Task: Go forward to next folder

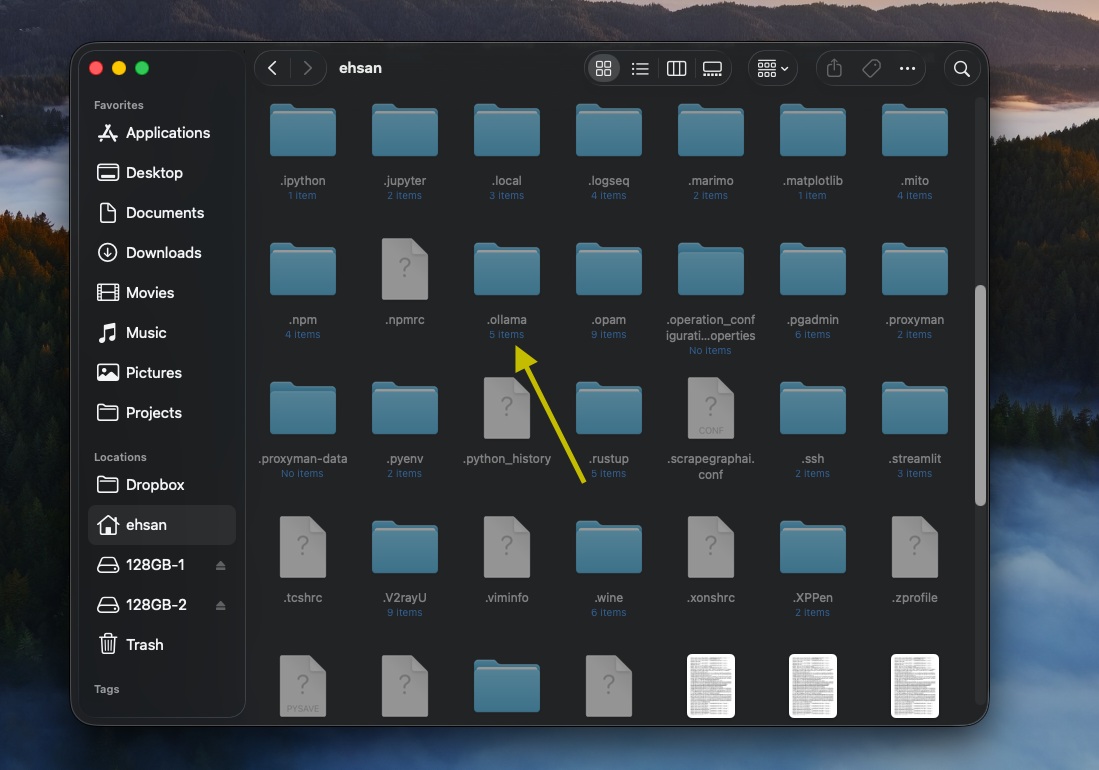Action: 308,69
